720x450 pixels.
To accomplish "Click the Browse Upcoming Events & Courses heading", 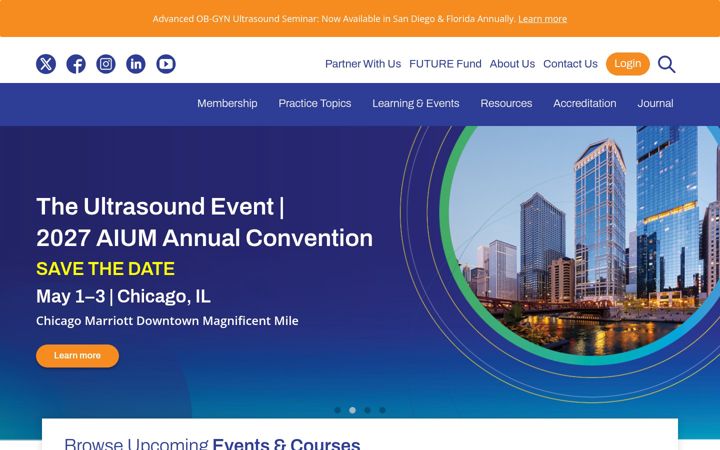I will point(212,444).
